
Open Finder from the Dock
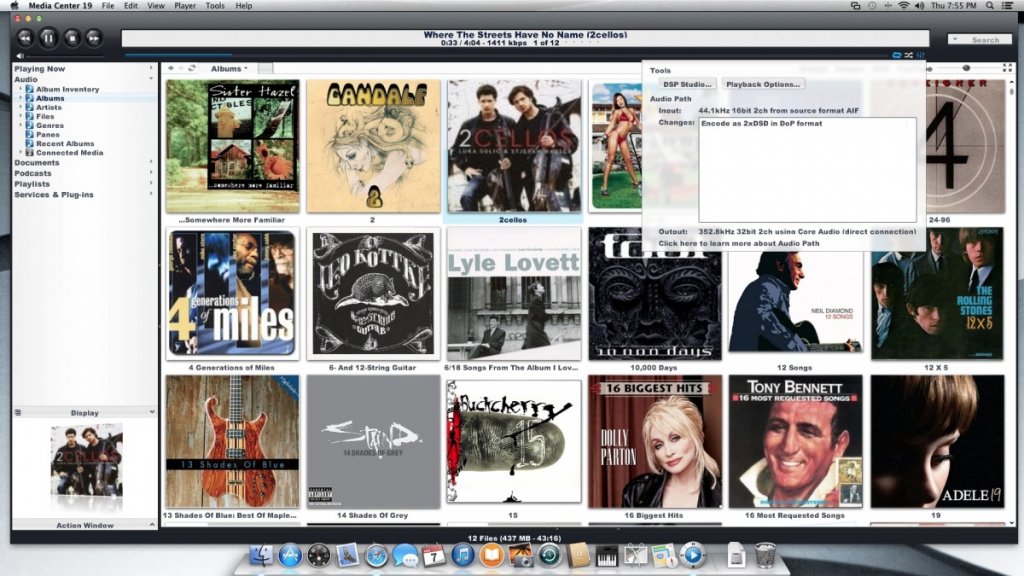point(261,555)
